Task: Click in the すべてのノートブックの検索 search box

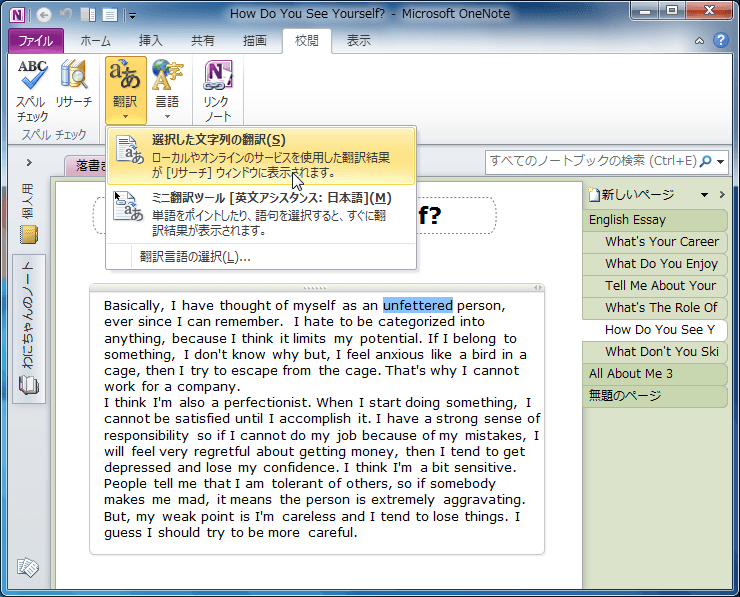Action: click(x=593, y=162)
